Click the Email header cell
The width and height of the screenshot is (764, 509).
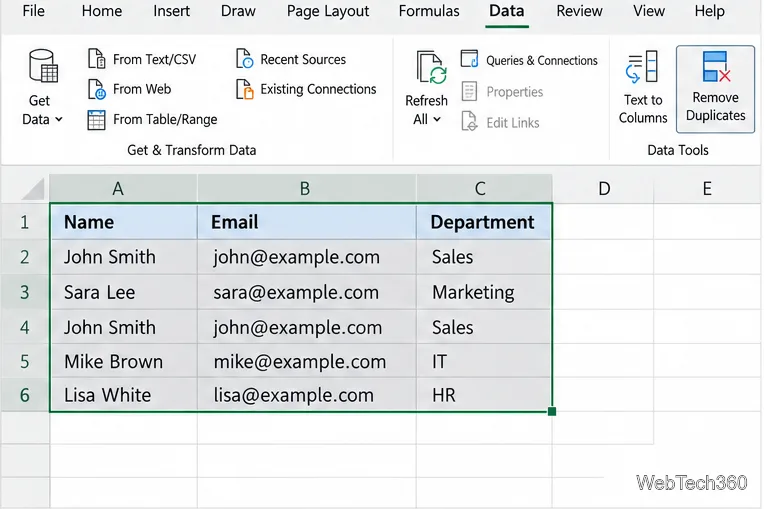pos(307,222)
